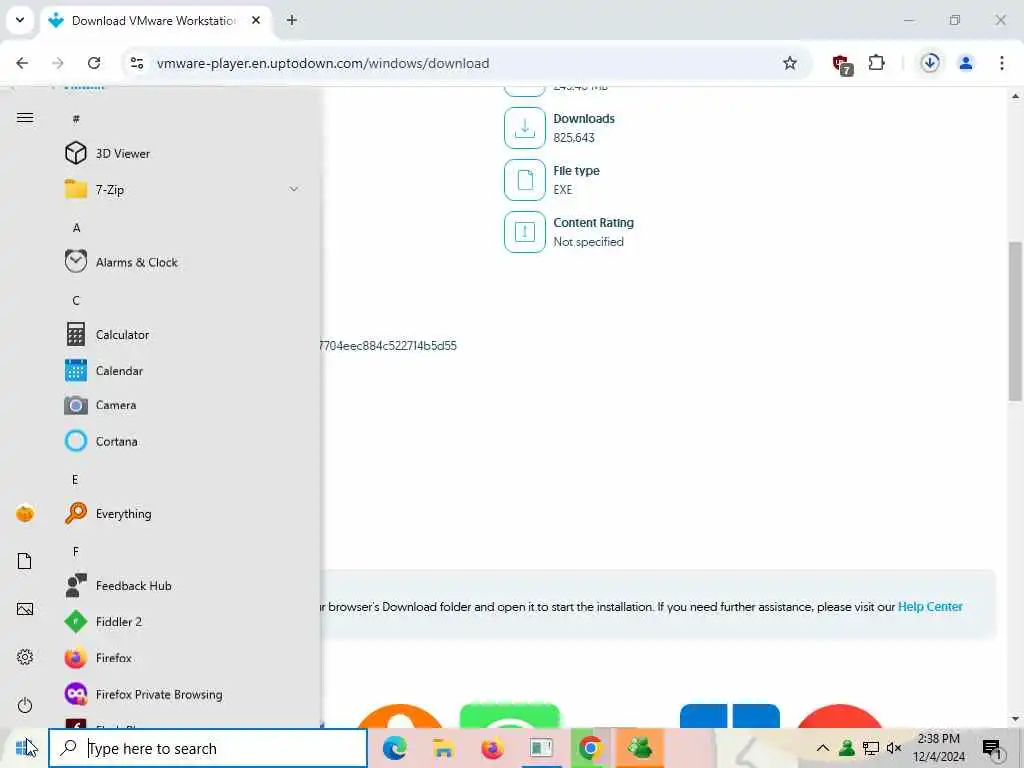Image resolution: width=1024 pixels, height=768 pixels.
Task: Jump to letter A section header
Action: pos(76,228)
